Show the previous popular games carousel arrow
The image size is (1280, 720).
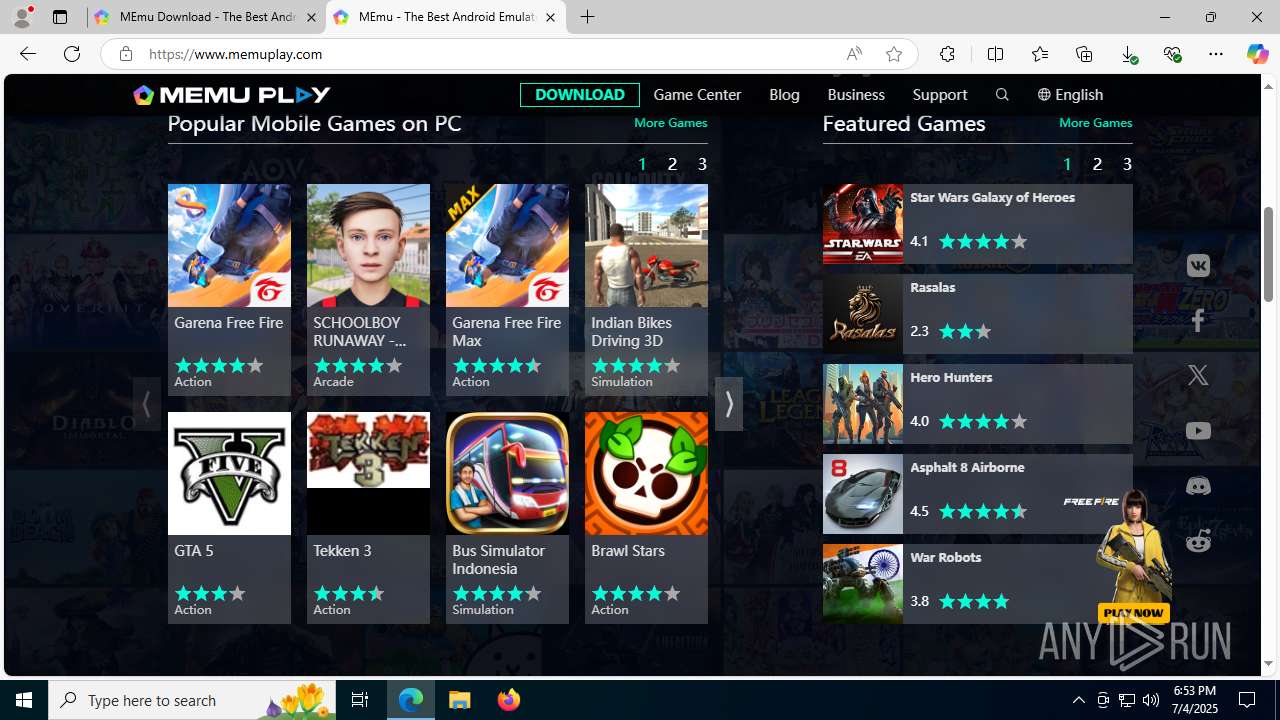[x=147, y=404]
